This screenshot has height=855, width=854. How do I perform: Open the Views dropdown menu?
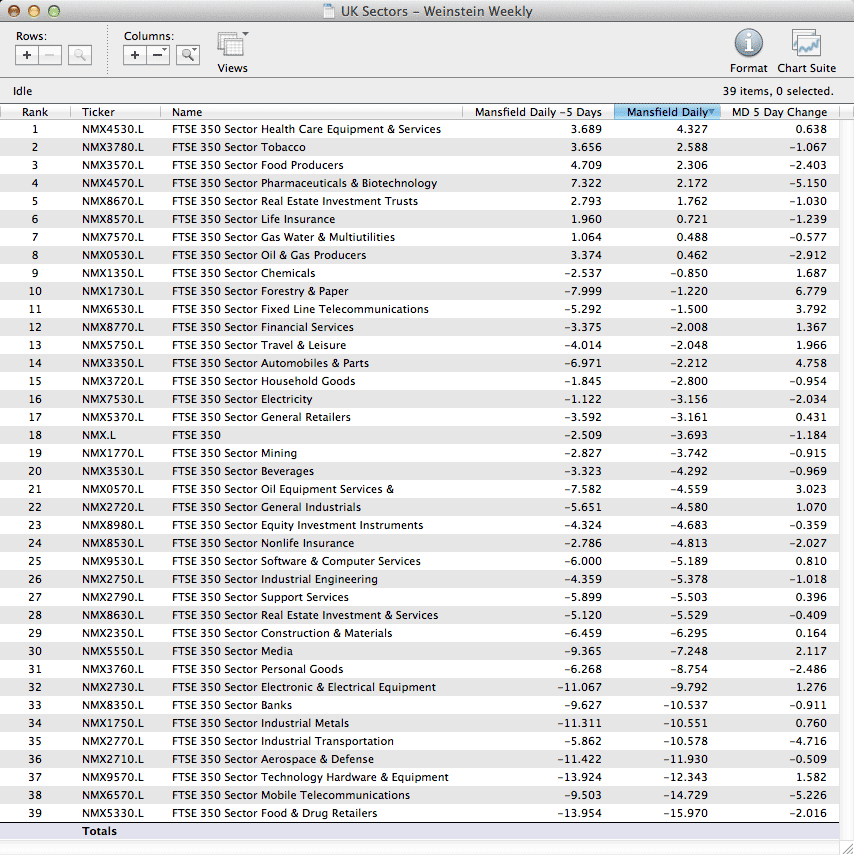pyautogui.click(x=232, y=46)
